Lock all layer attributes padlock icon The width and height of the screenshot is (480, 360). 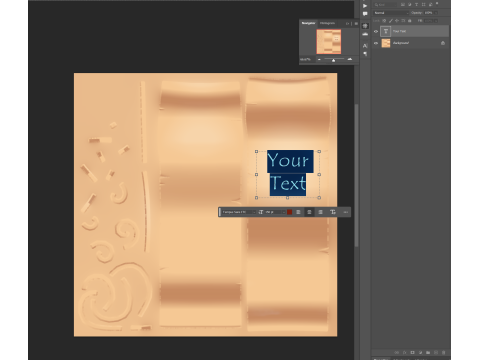click(409, 21)
